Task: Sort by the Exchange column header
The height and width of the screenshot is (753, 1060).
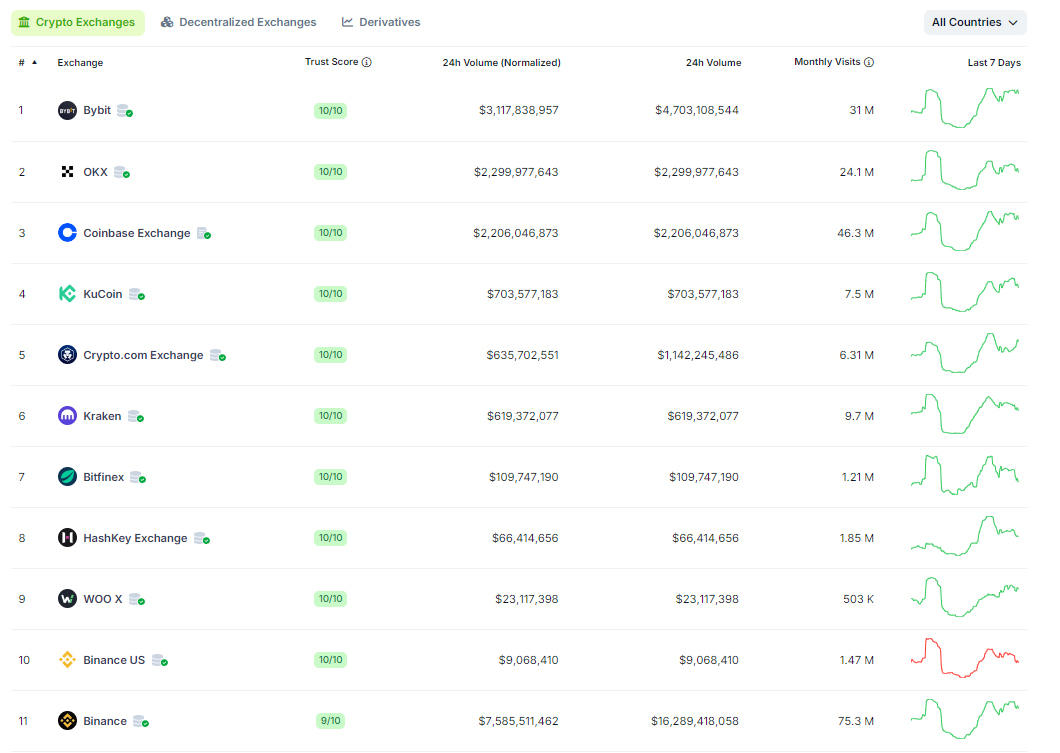Action: (80, 62)
